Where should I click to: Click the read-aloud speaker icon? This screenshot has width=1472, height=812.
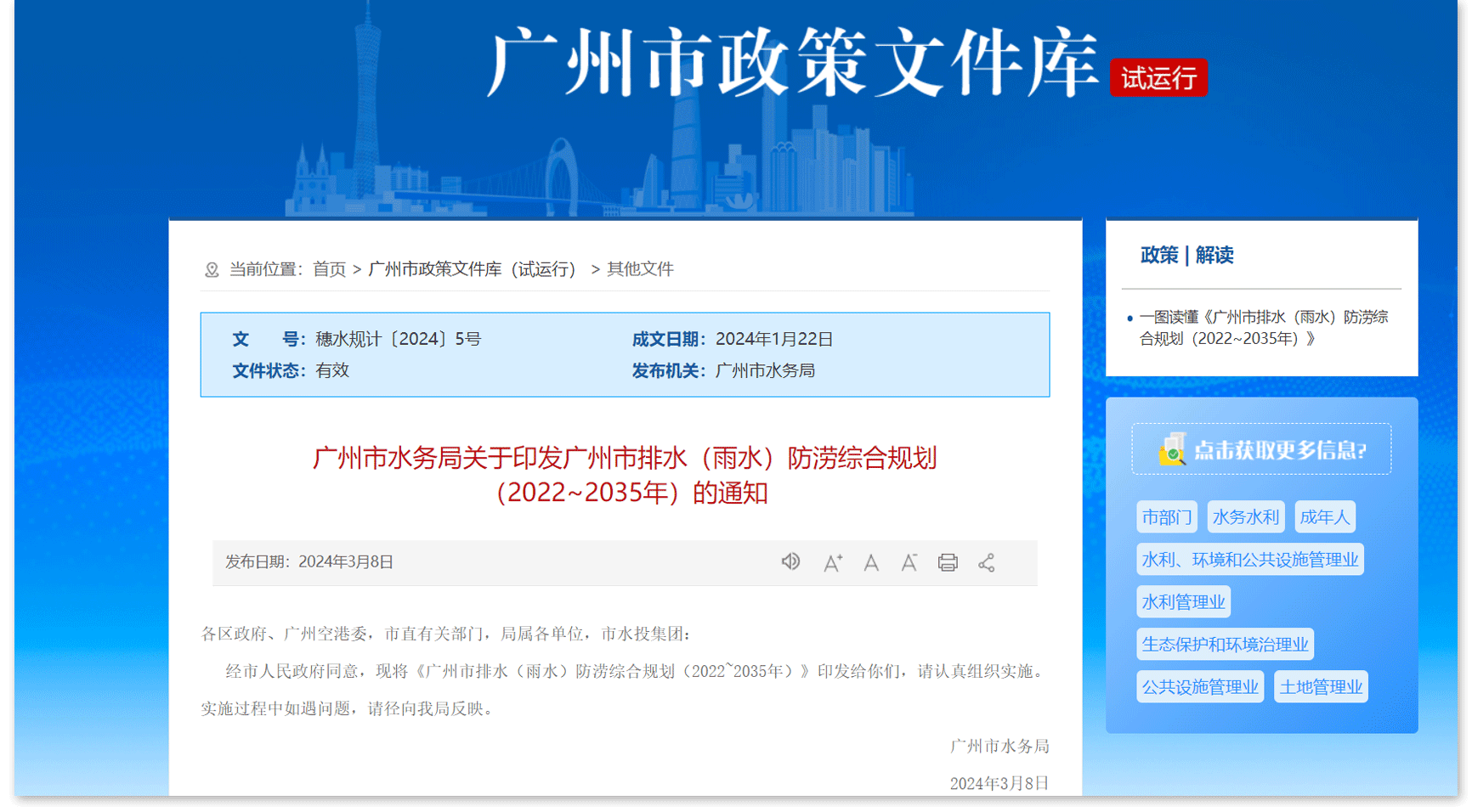[790, 561]
